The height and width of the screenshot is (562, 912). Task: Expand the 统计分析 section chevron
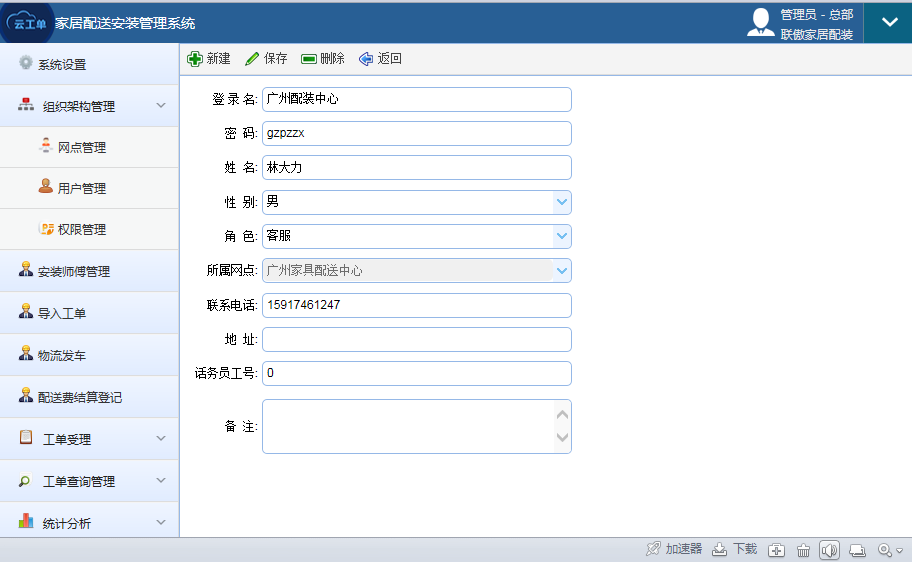point(161,522)
